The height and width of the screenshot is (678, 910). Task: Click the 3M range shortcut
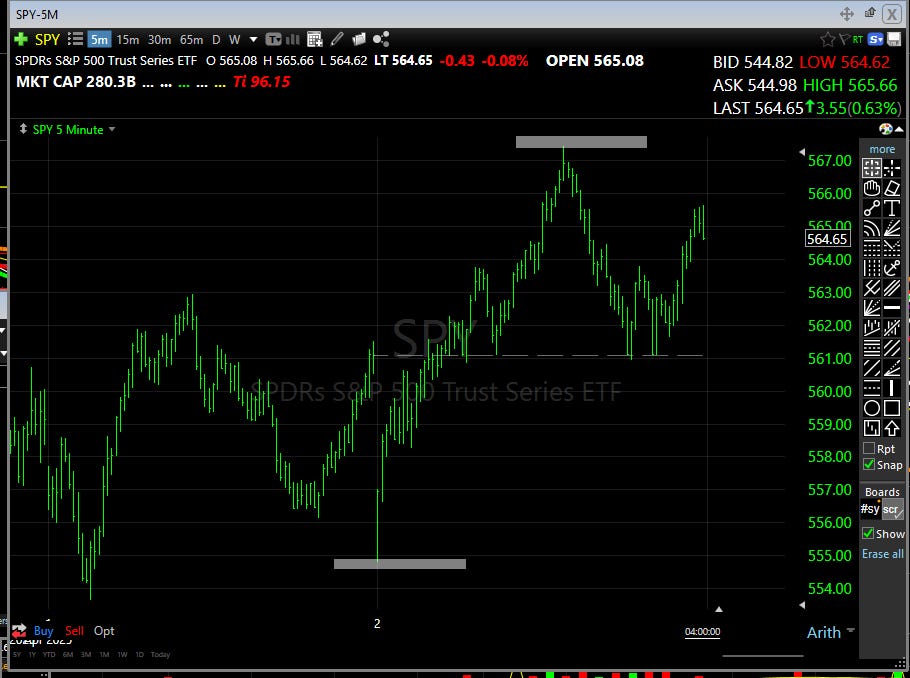86,655
